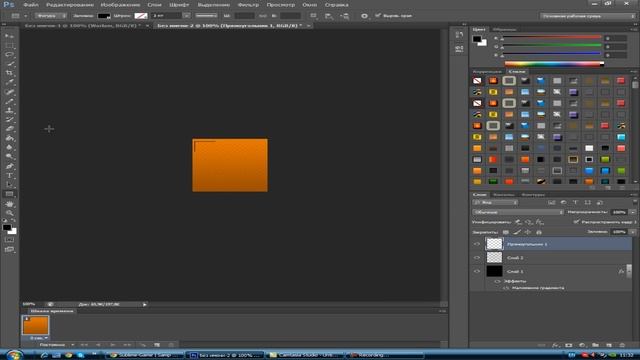Open shape geometry gear settings
The width and height of the screenshot is (640, 360).
tap(364, 16)
